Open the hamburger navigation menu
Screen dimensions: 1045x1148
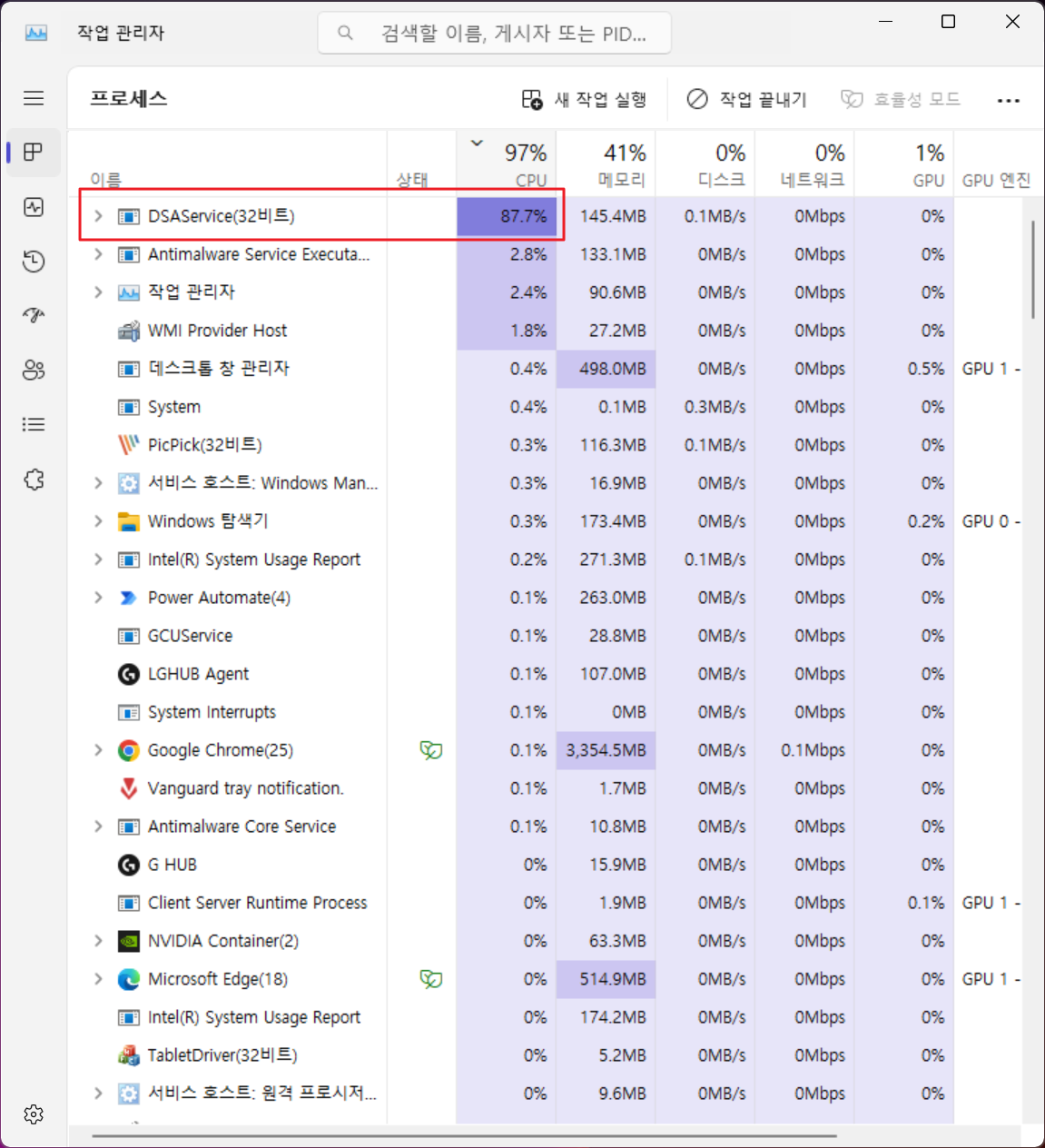click(x=34, y=98)
